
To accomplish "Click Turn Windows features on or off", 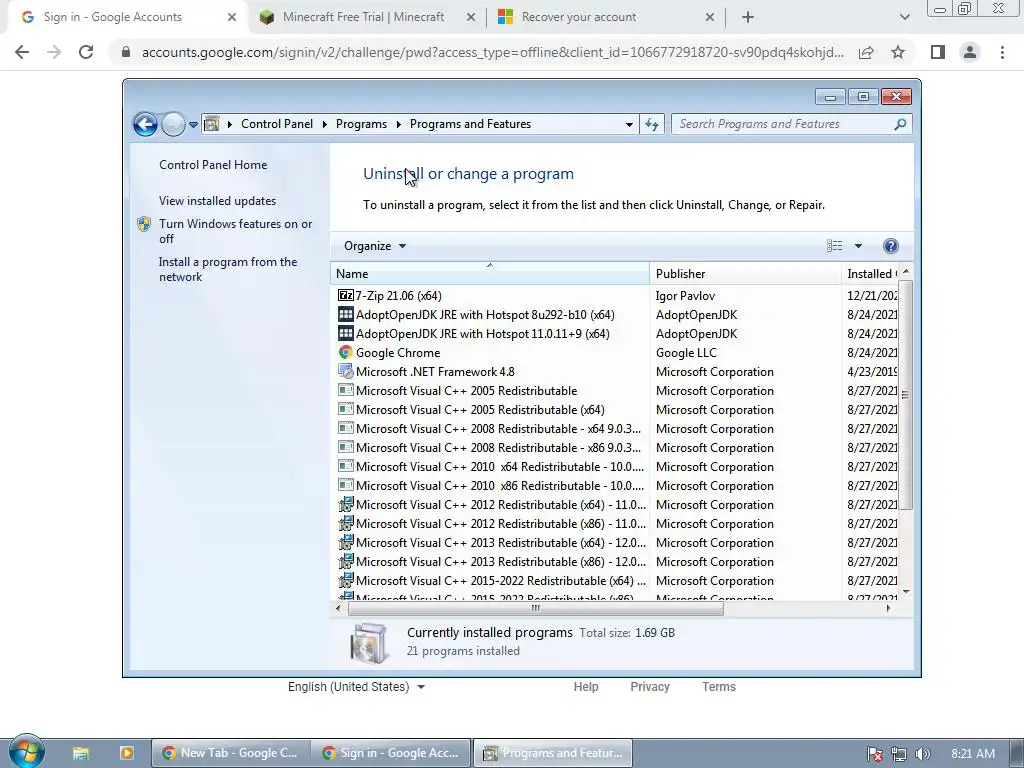I will [x=236, y=231].
